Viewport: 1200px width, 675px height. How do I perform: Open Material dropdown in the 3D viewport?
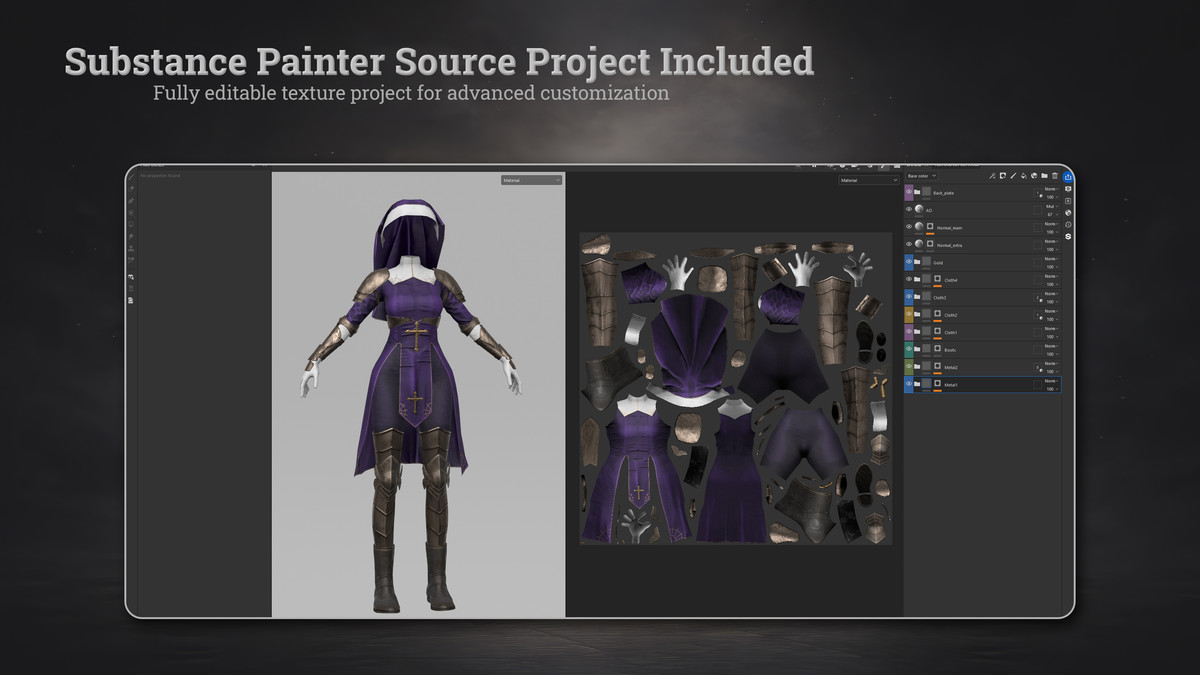(x=531, y=180)
